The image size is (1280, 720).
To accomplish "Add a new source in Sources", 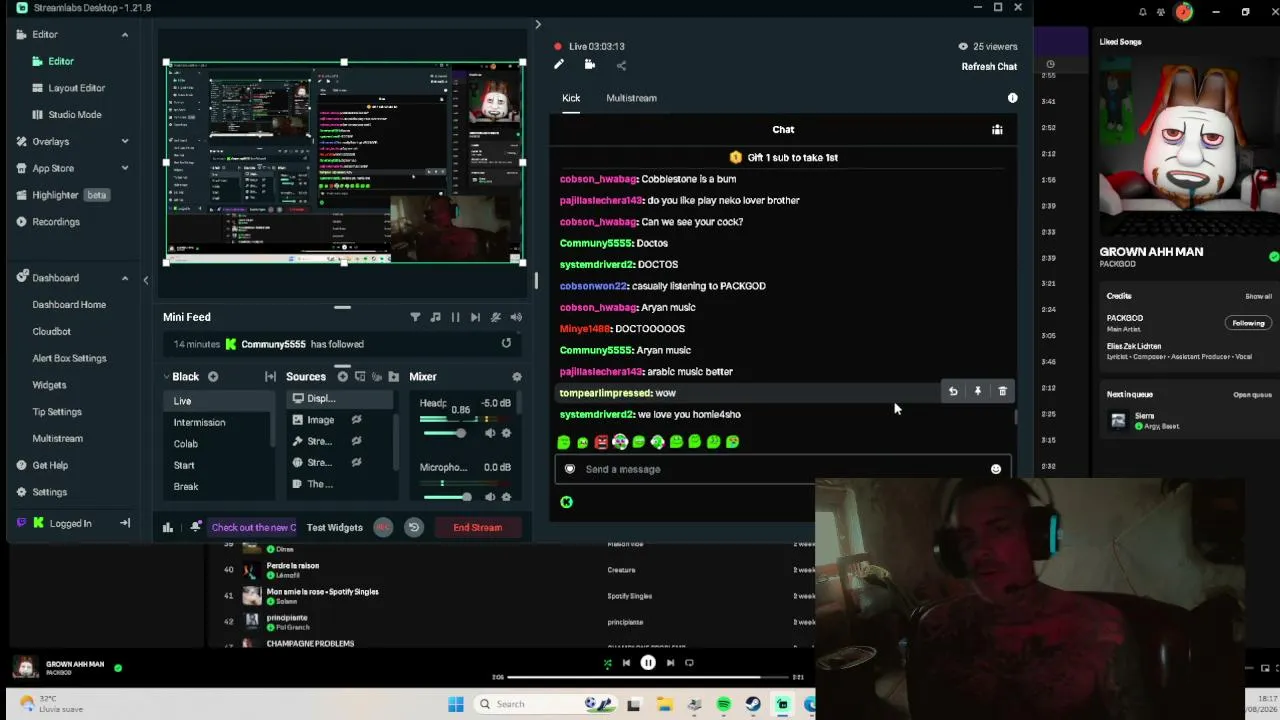I will [343, 377].
